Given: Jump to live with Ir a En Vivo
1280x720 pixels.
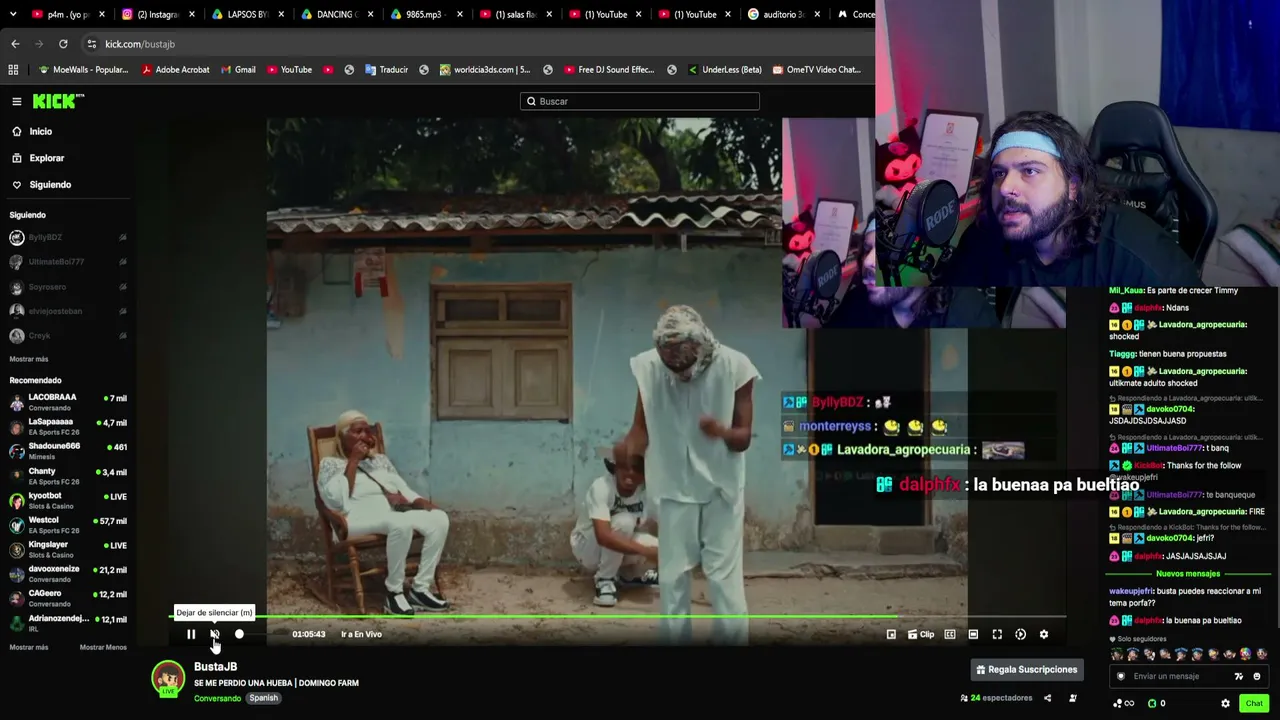Looking at the screenshot, I should click(361, 634).
